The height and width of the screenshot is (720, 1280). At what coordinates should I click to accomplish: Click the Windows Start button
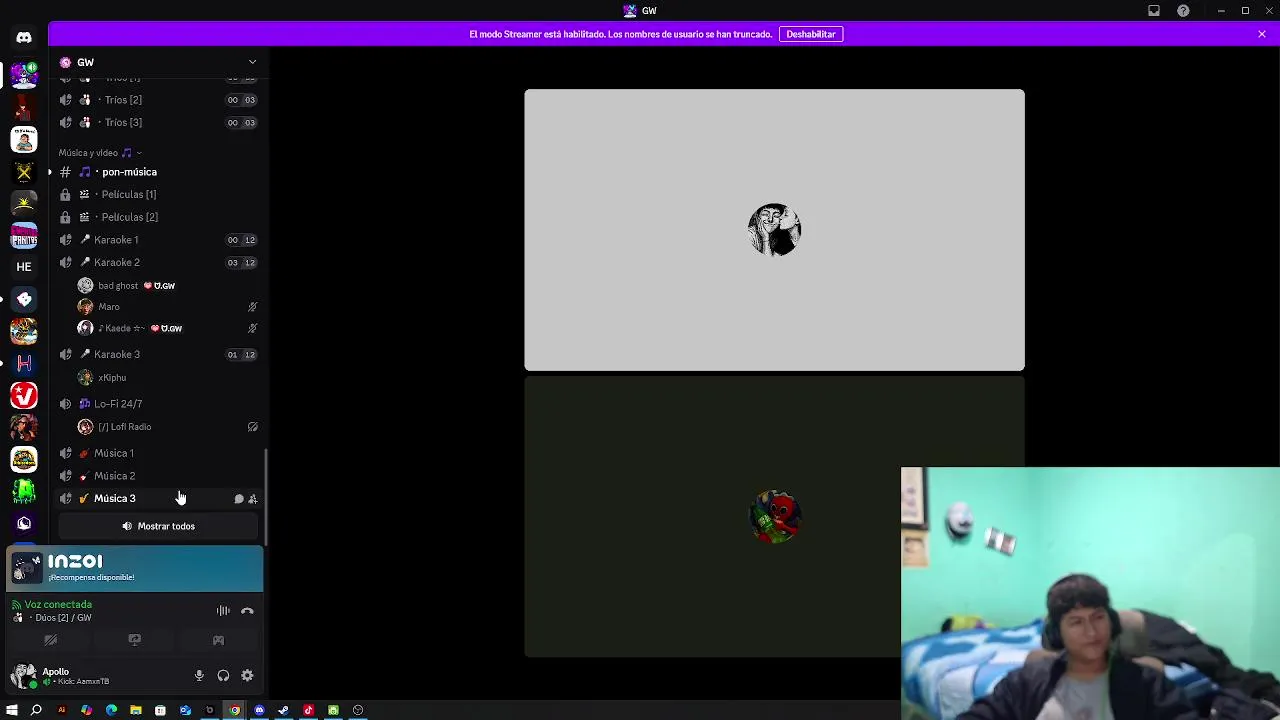[x=12, y=710]
